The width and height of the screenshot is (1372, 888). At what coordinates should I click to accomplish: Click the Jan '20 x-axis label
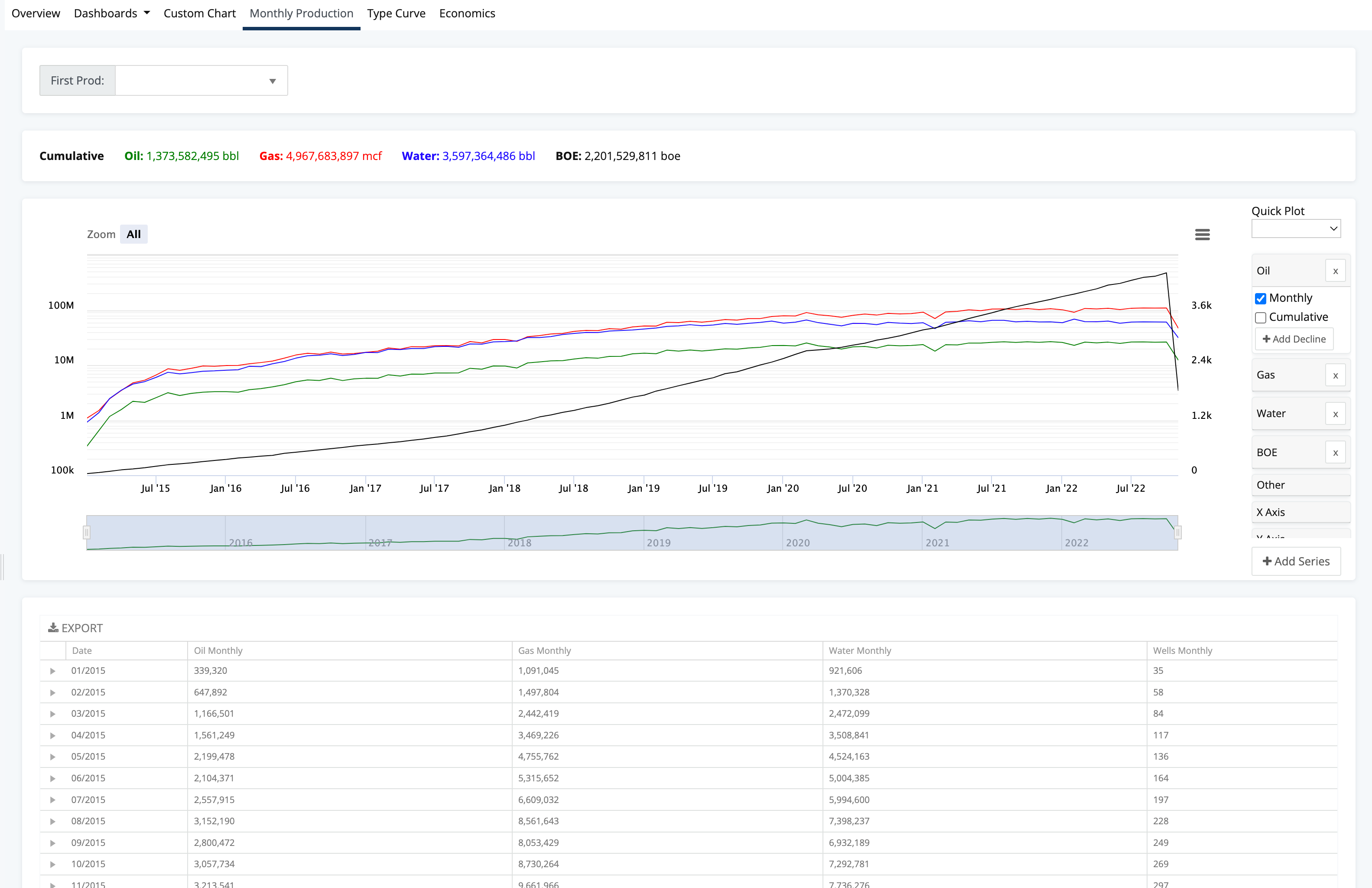[783, 488]
